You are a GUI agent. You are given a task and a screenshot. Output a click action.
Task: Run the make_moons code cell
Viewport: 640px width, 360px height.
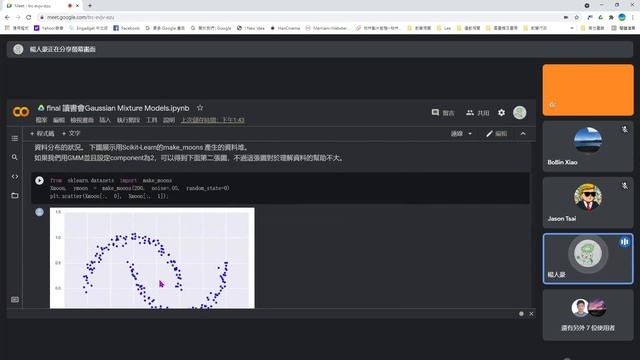[39, 180]
